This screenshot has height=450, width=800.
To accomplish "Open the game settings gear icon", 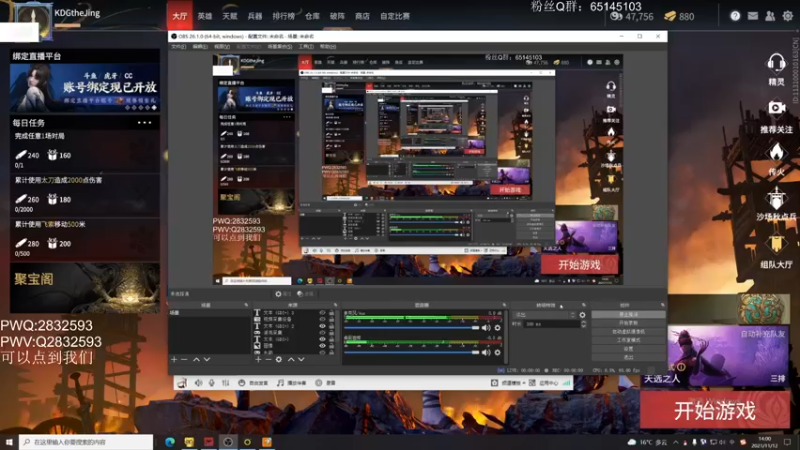I will (x=788, y=16).
